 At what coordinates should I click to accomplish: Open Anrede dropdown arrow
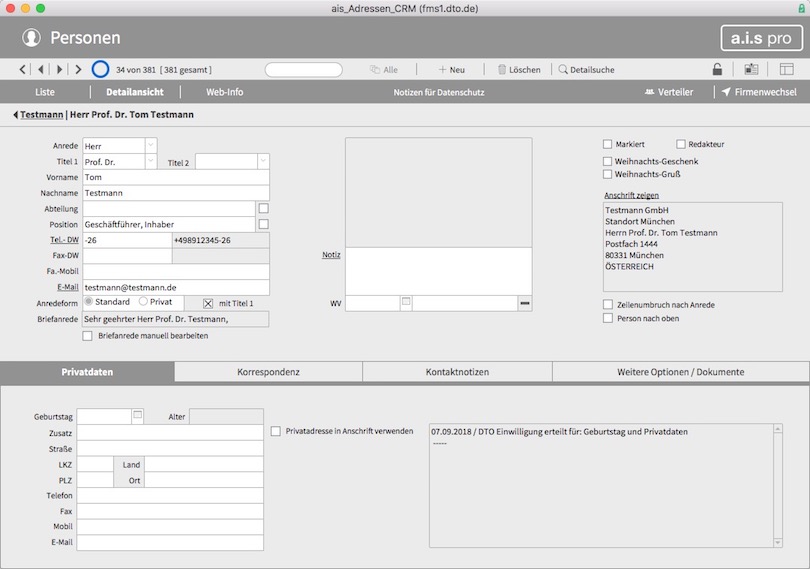(151, 145)
